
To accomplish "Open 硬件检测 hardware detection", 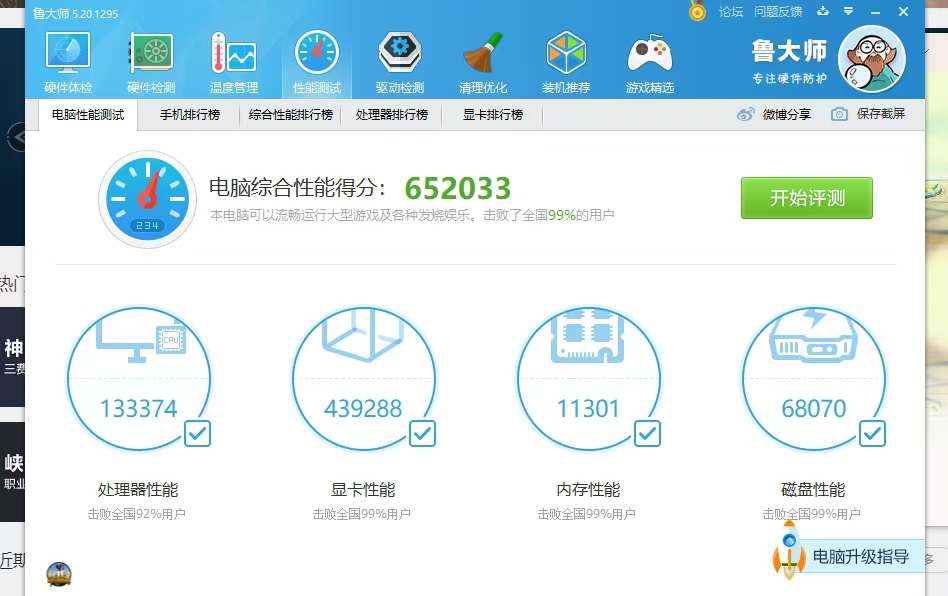I will pyautogui.click(x=151, y=63).
